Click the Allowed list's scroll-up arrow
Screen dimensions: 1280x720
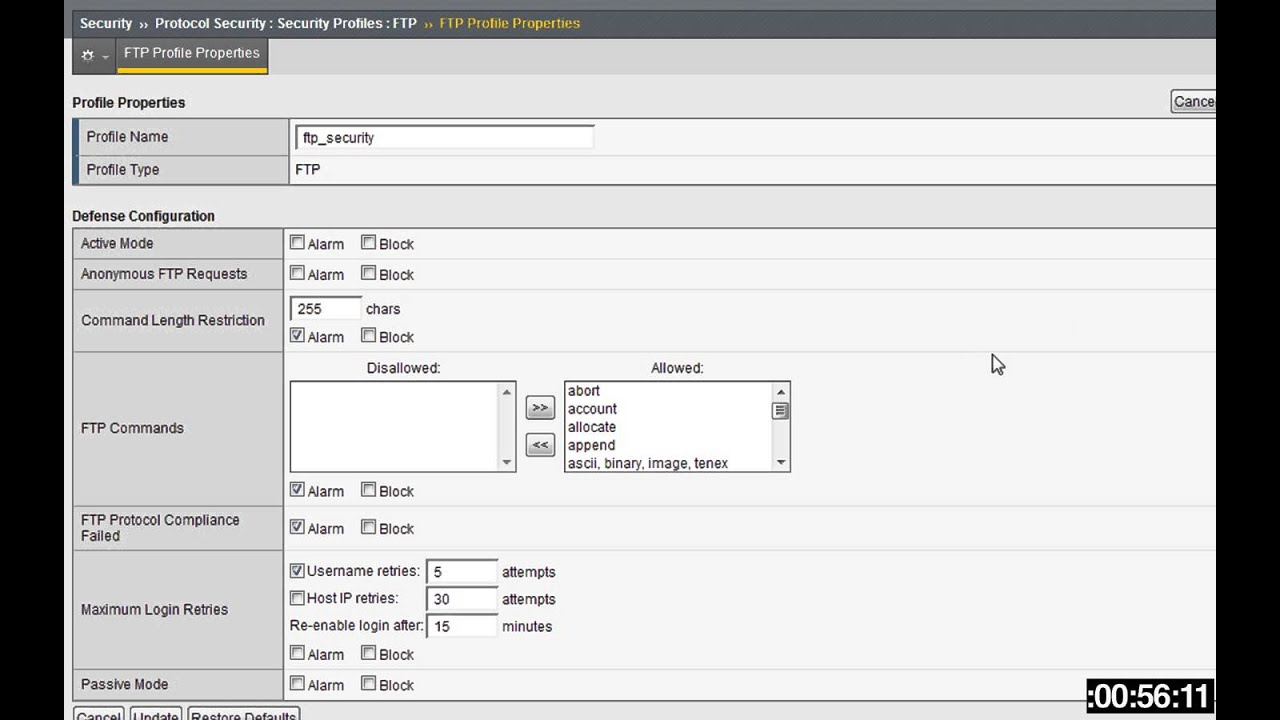[x=781, y=390]
